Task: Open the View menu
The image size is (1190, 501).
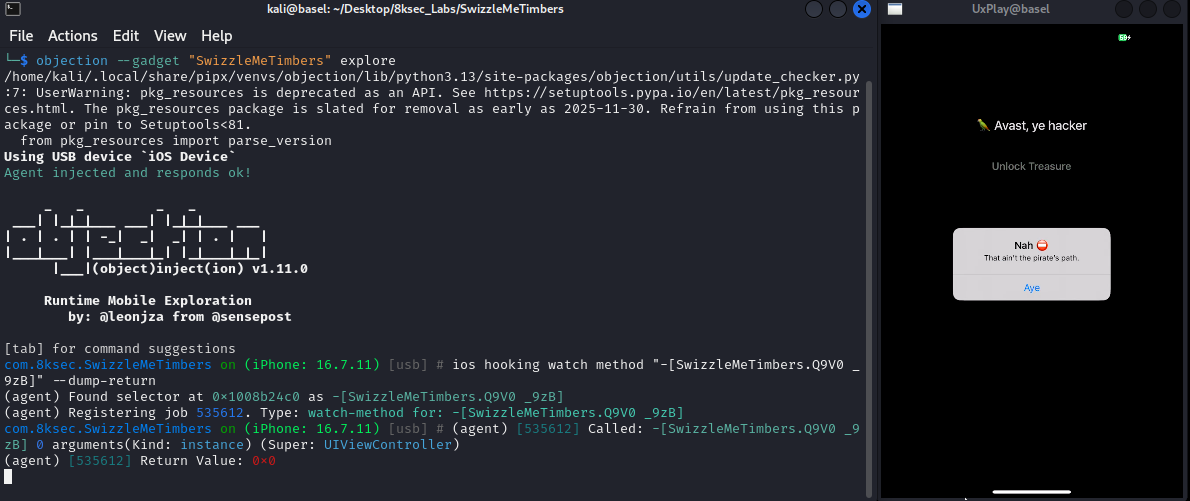Action: tap(170, 36)
